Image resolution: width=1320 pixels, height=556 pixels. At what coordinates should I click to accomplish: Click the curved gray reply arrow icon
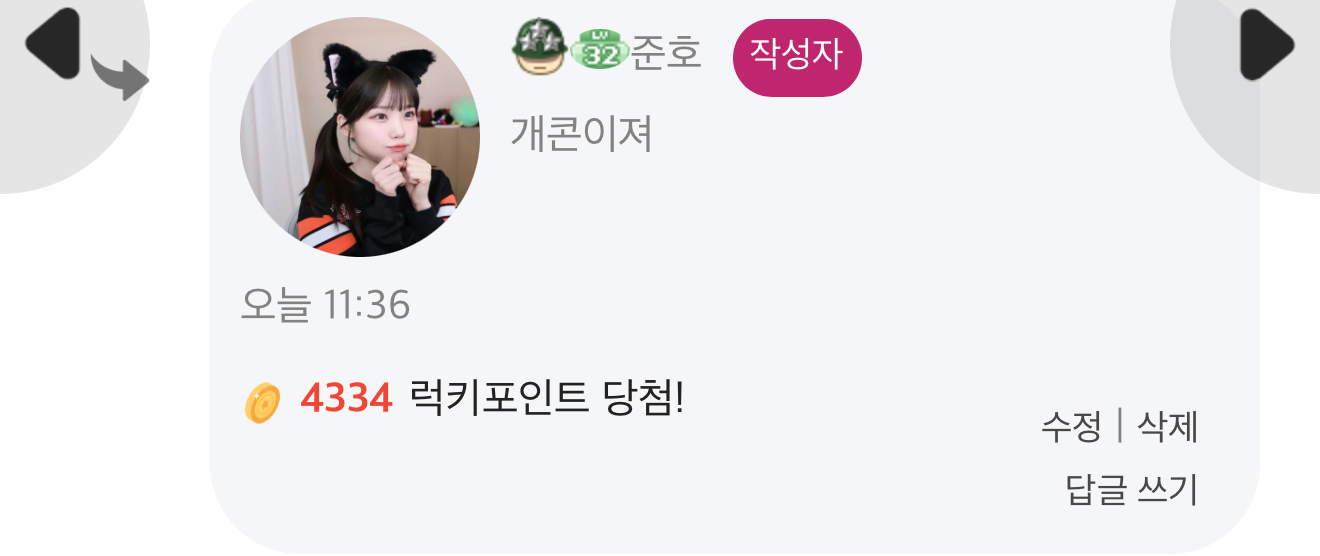point(120,77)
